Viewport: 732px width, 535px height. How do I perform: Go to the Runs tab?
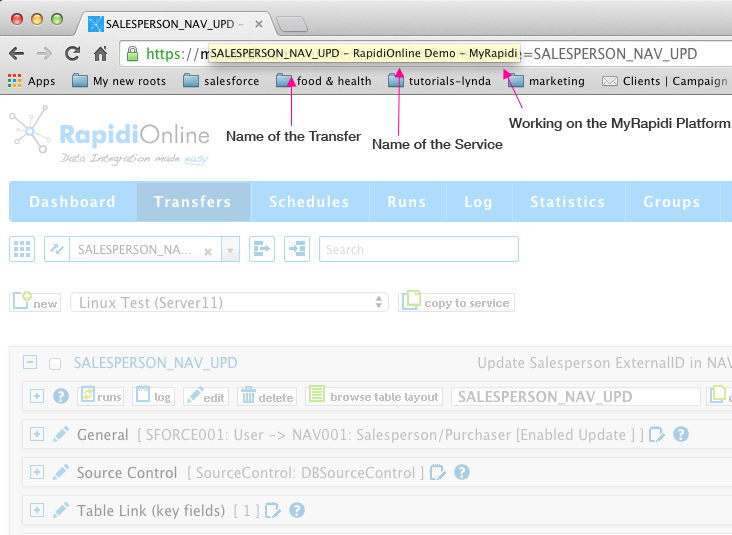coord(407,202)
